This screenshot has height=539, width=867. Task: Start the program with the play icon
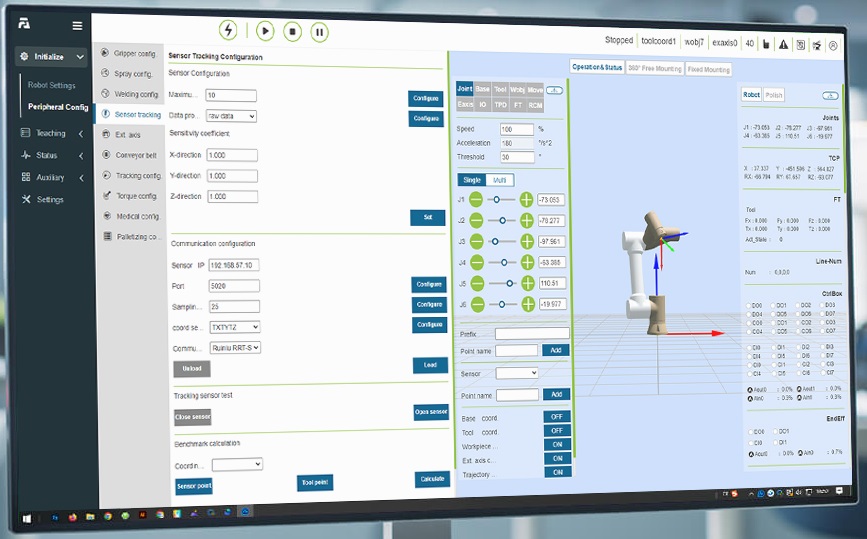pyautogui.click(x=265, y=31)
